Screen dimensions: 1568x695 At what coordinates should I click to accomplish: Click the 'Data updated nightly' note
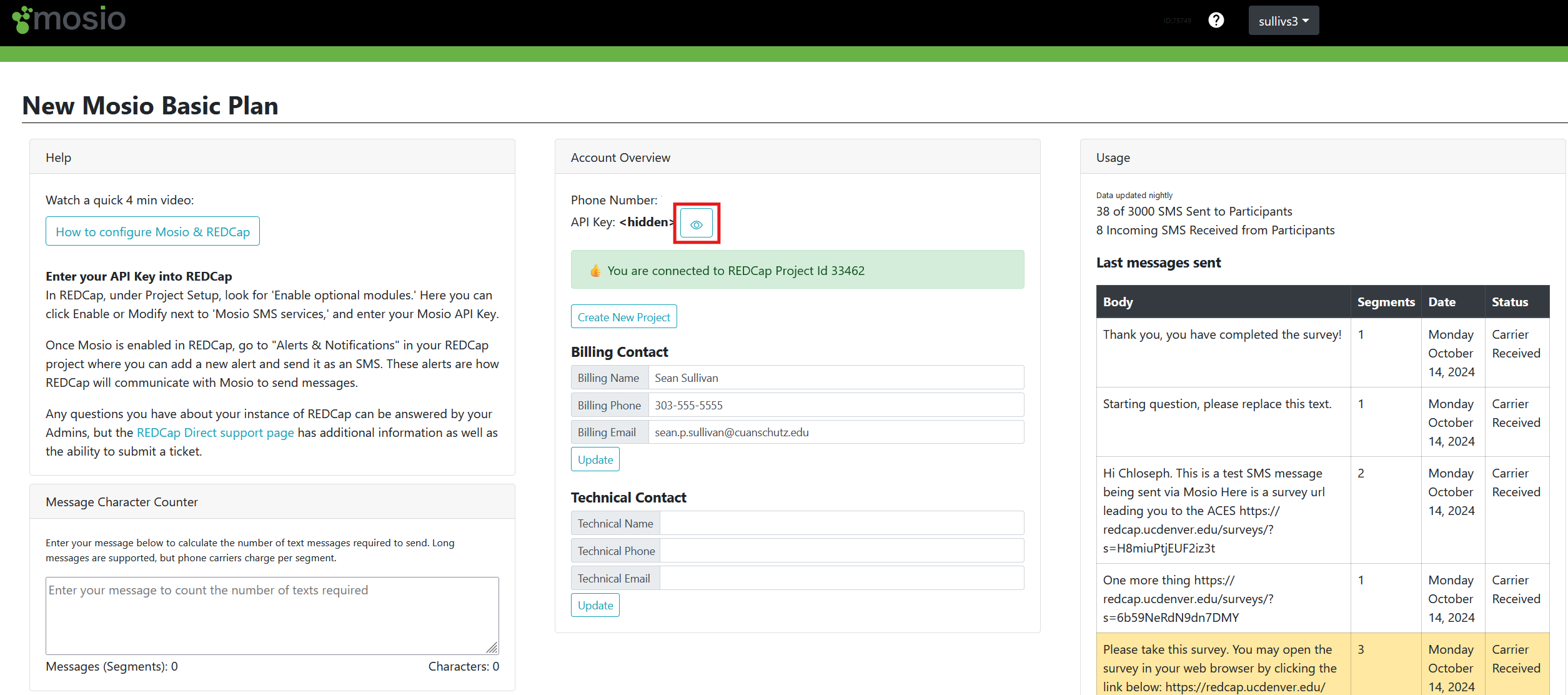[1134, 195]
